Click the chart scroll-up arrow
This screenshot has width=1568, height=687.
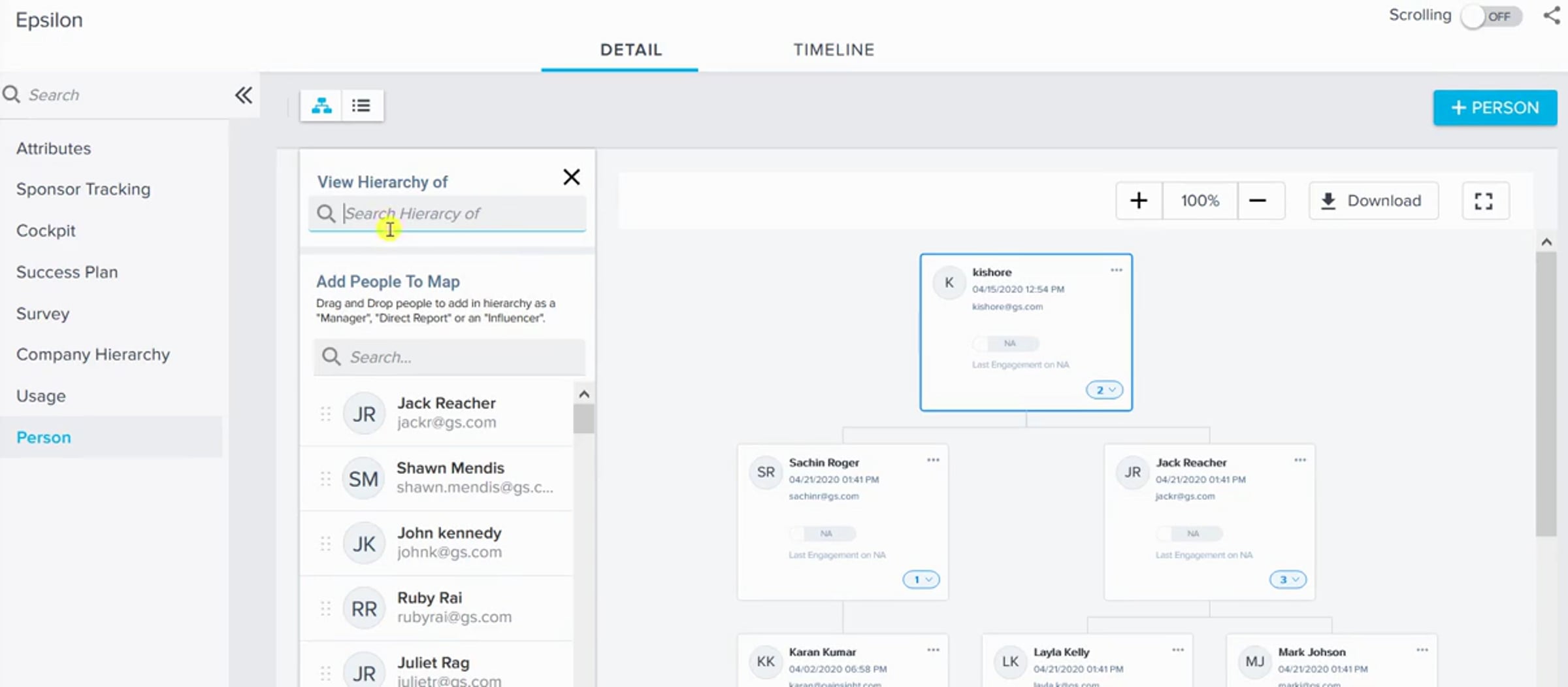point(1546,242)
